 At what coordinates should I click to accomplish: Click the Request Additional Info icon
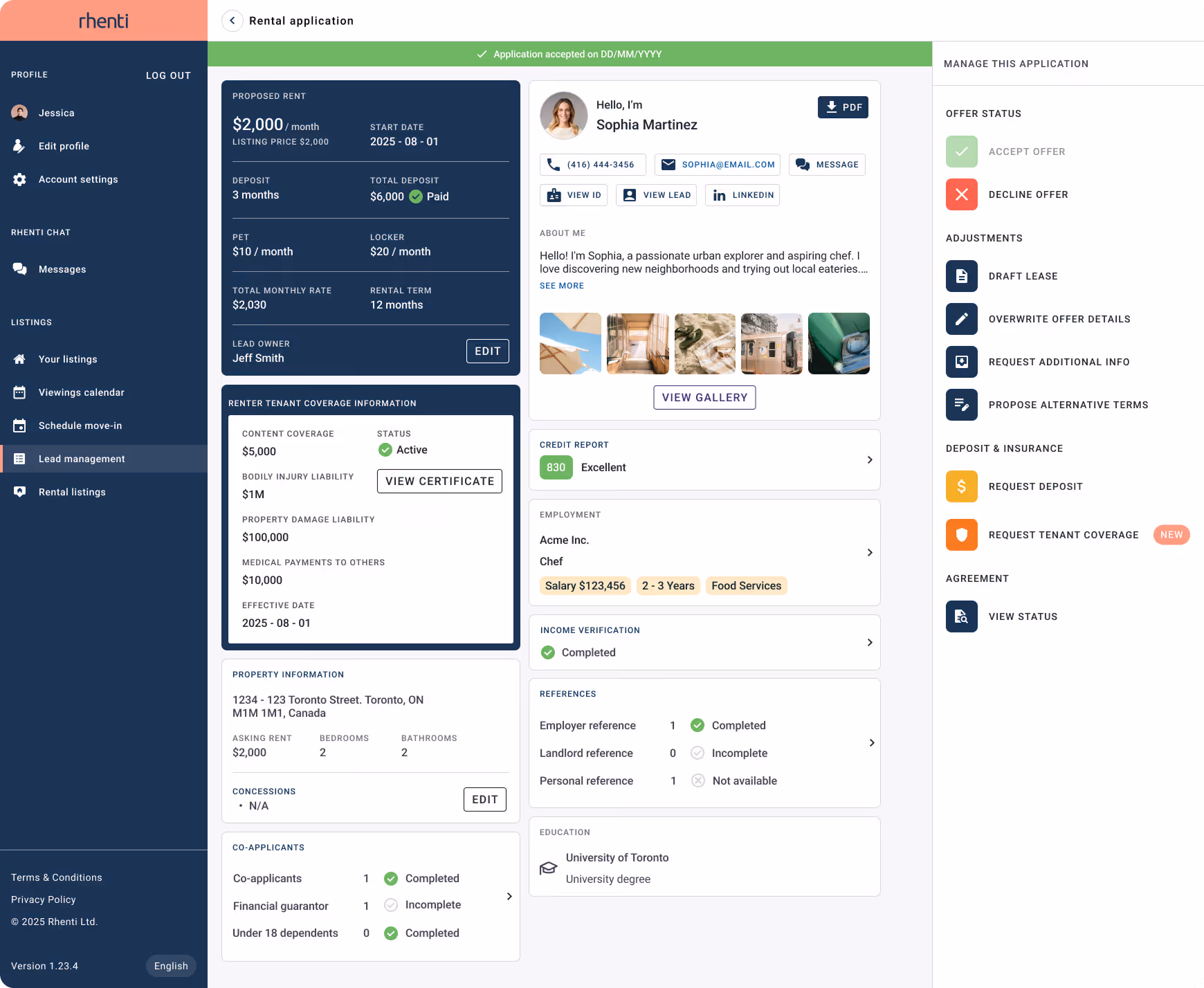(962, 362)
